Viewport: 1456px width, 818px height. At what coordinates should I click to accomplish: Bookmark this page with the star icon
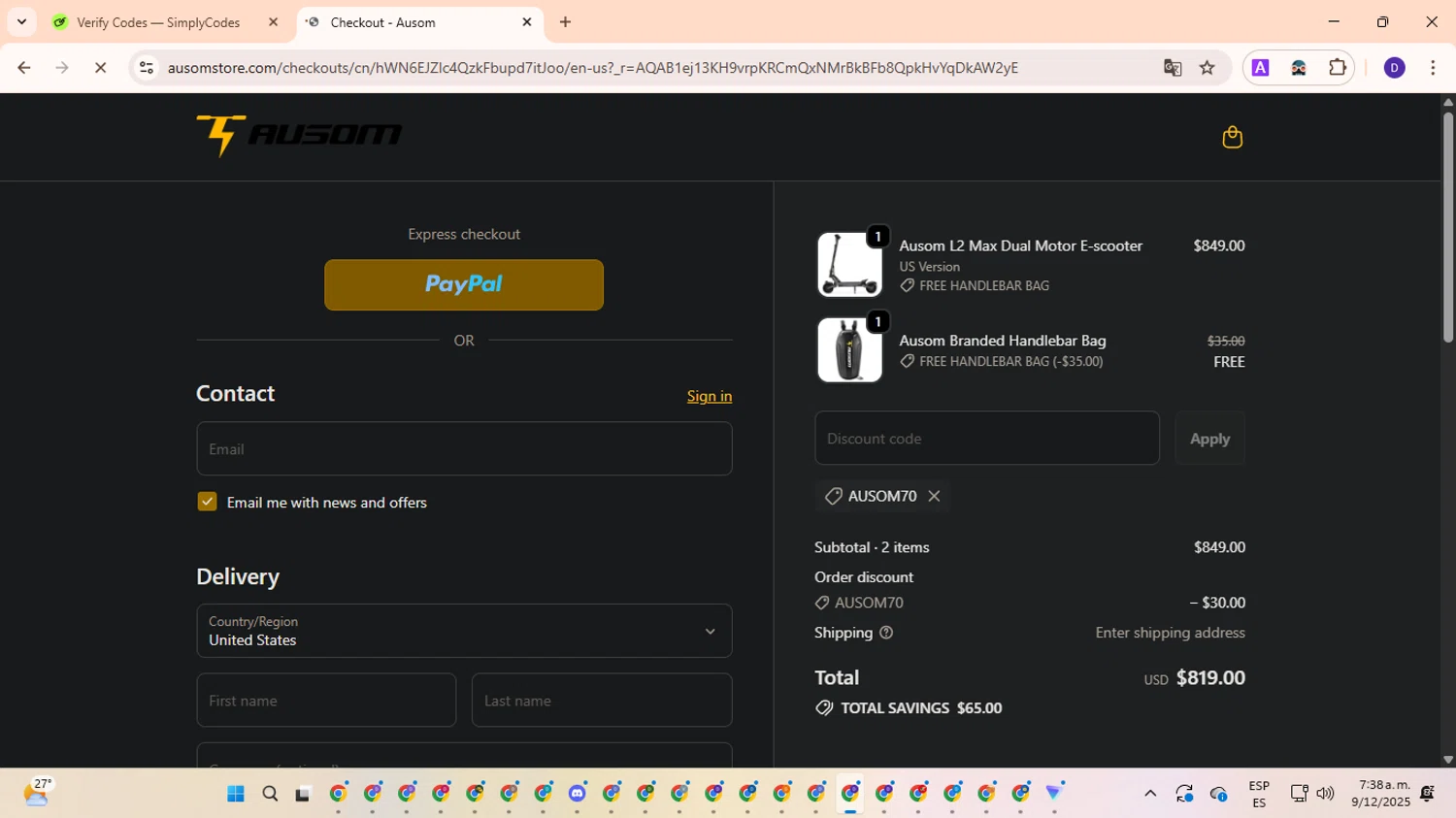click(1207, 68)
